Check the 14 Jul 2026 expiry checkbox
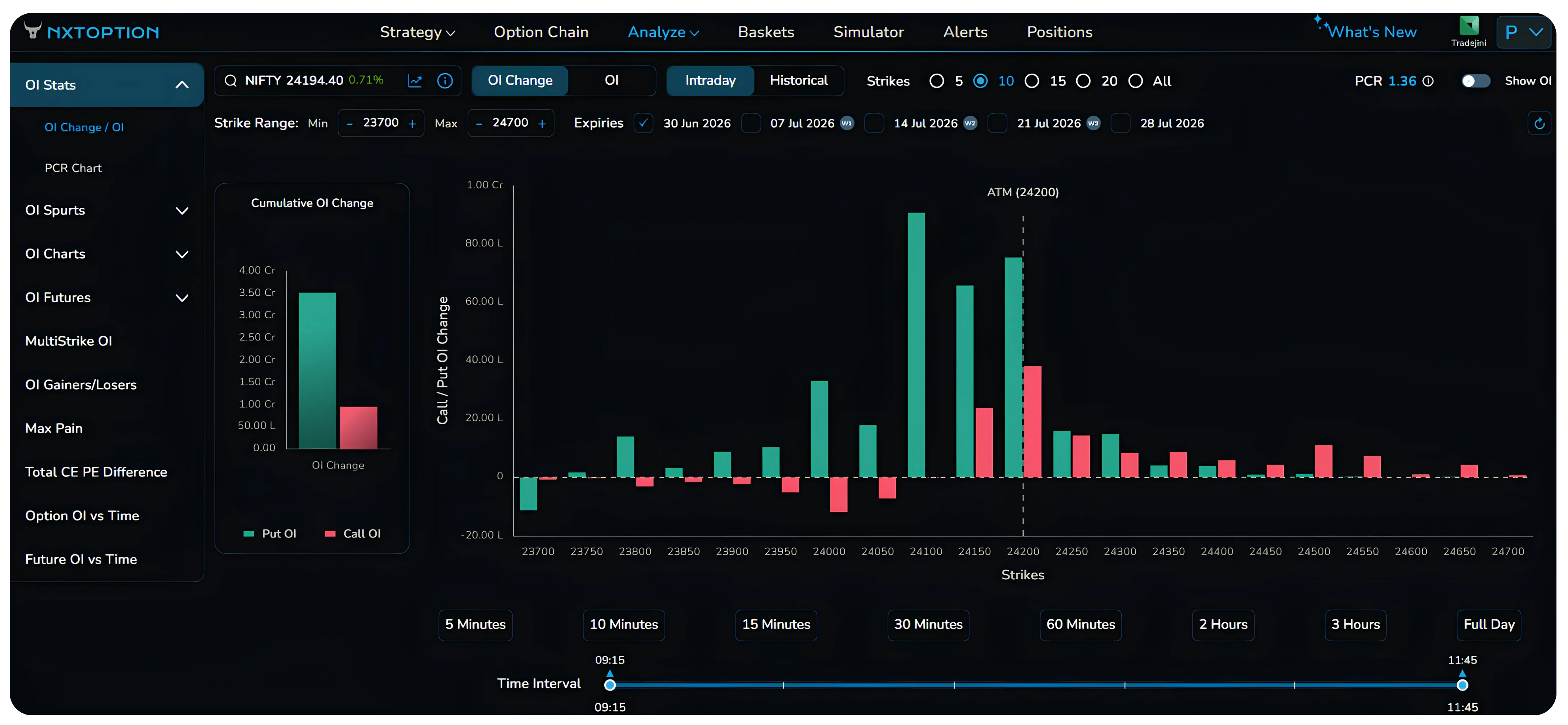Image resolution: width=1568 pixels, height=725 pixels. click(x=874, y=123)
